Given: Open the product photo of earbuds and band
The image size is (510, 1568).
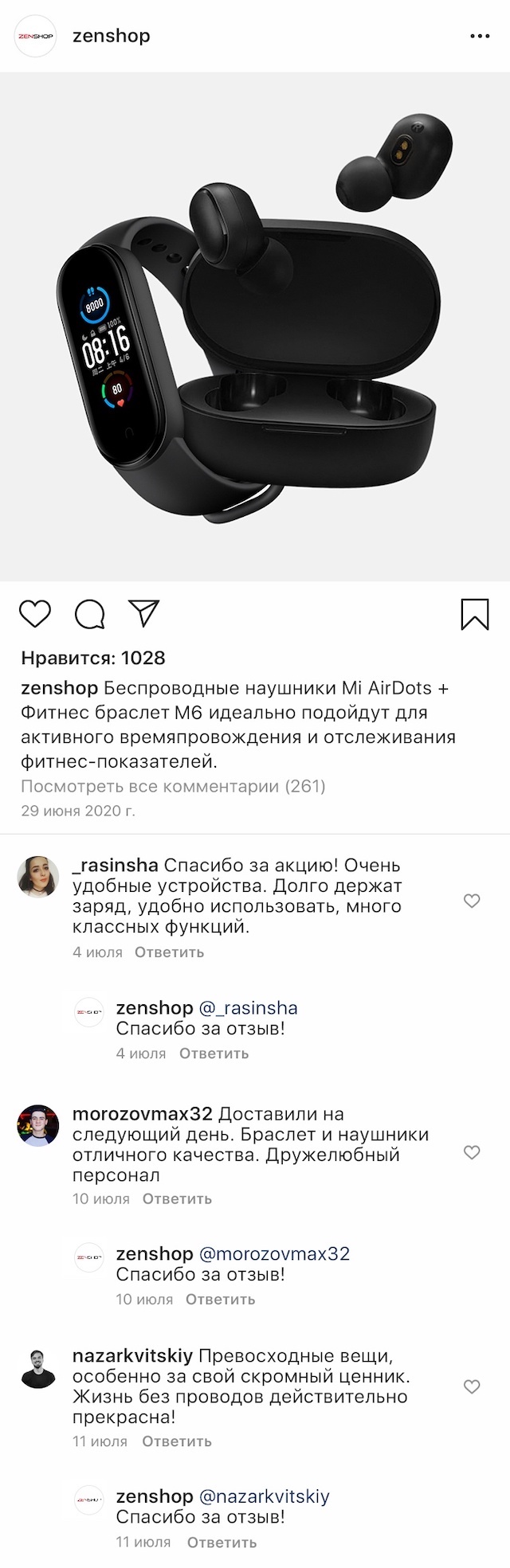Looking at the screenshot, I should (x=255, y=327).
